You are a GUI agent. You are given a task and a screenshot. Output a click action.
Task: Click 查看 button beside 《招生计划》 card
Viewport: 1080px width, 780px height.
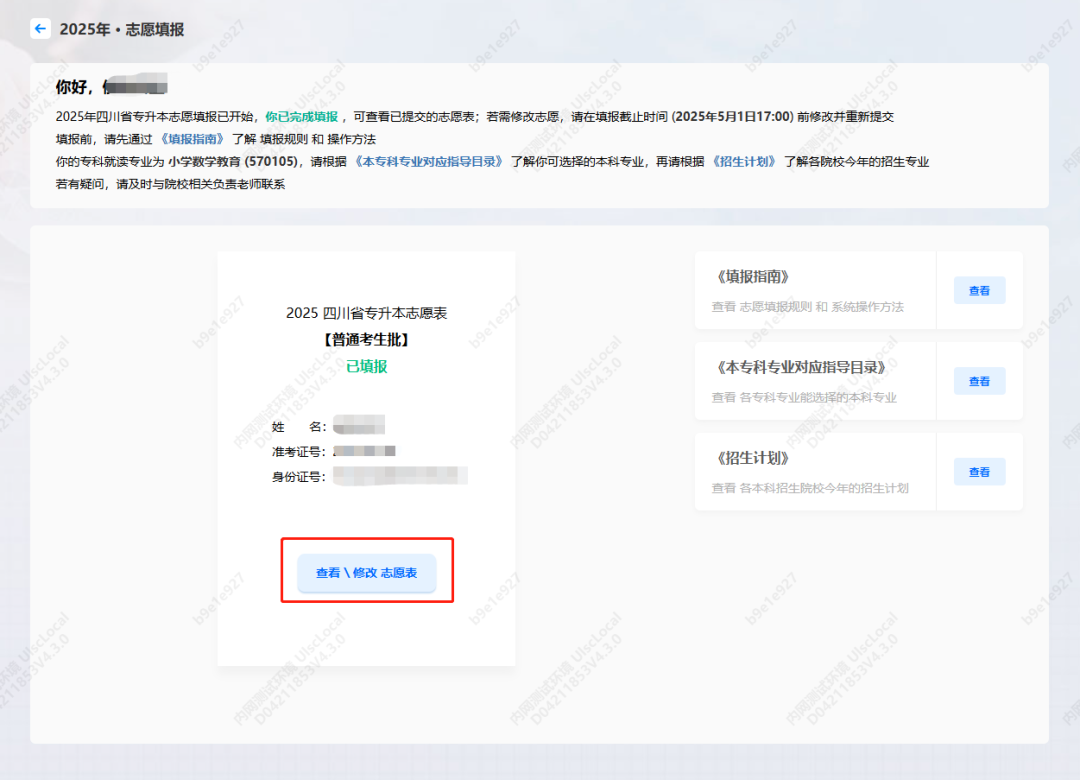pos(979,472)
